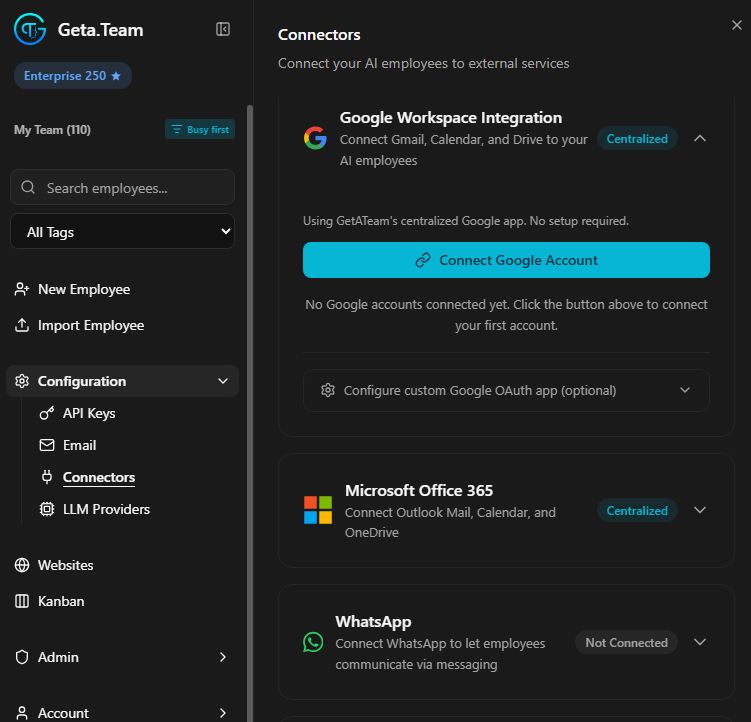Click the Search employees magnifier icon
This screenshot has height=722, width=751.
(28, 187)
